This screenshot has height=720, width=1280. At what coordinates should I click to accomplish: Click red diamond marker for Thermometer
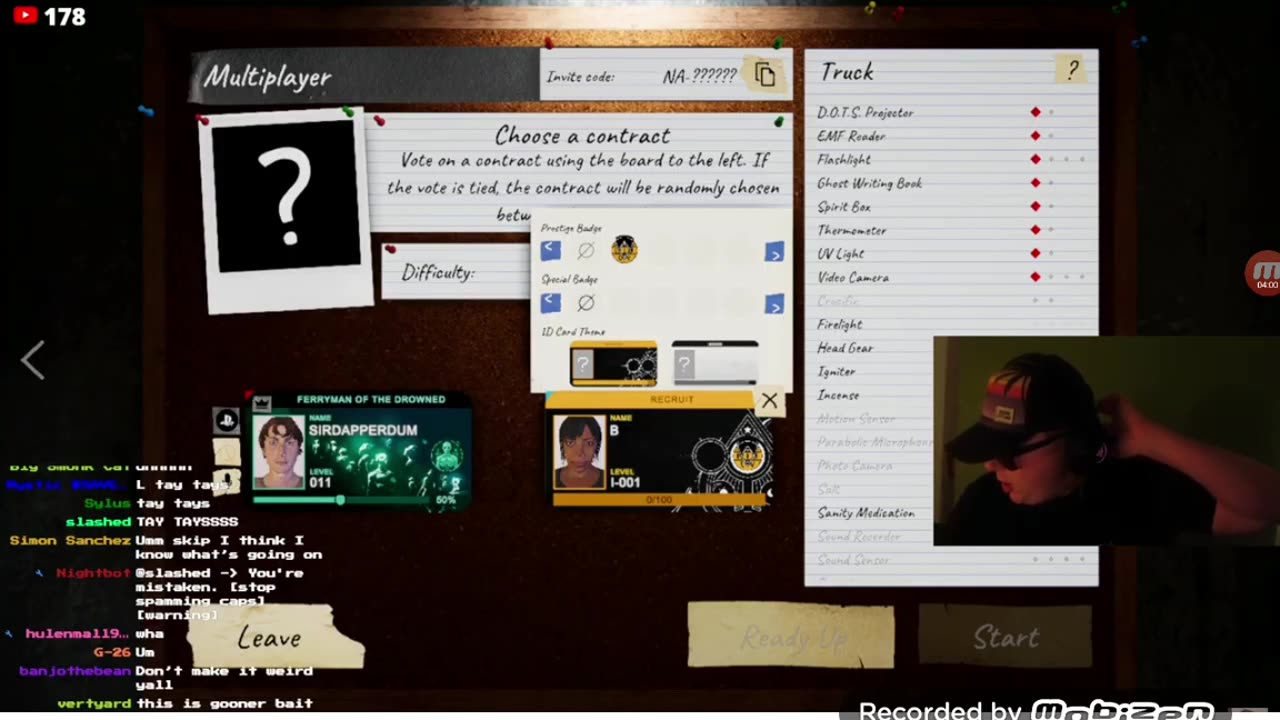coord(1036,230)
